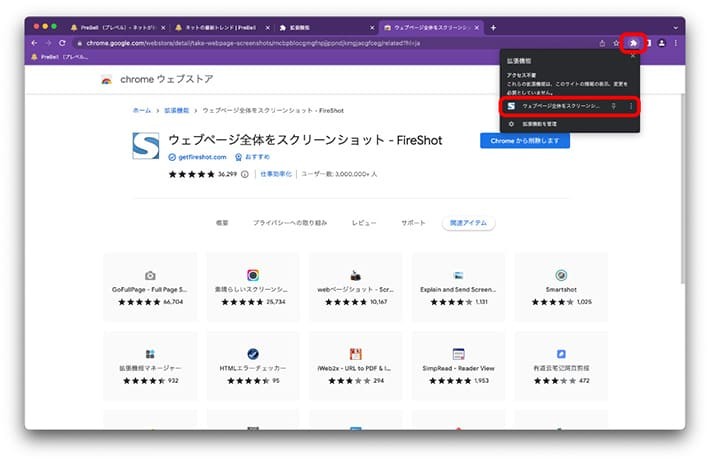Open the プライバシーへの取り組み tab
Image resolution: width=710 pixels, height=463 pixels.
click(290, 223)
